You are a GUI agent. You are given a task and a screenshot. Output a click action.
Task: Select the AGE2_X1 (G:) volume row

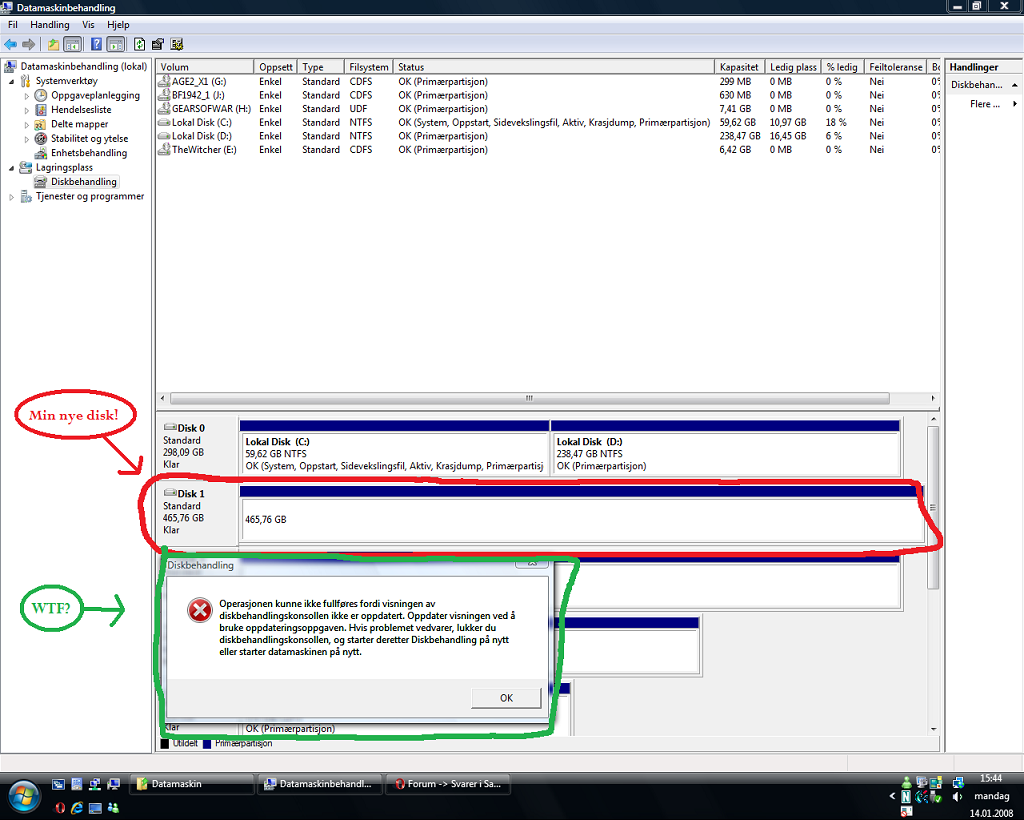pyautogui.click(x=547, y=82)
